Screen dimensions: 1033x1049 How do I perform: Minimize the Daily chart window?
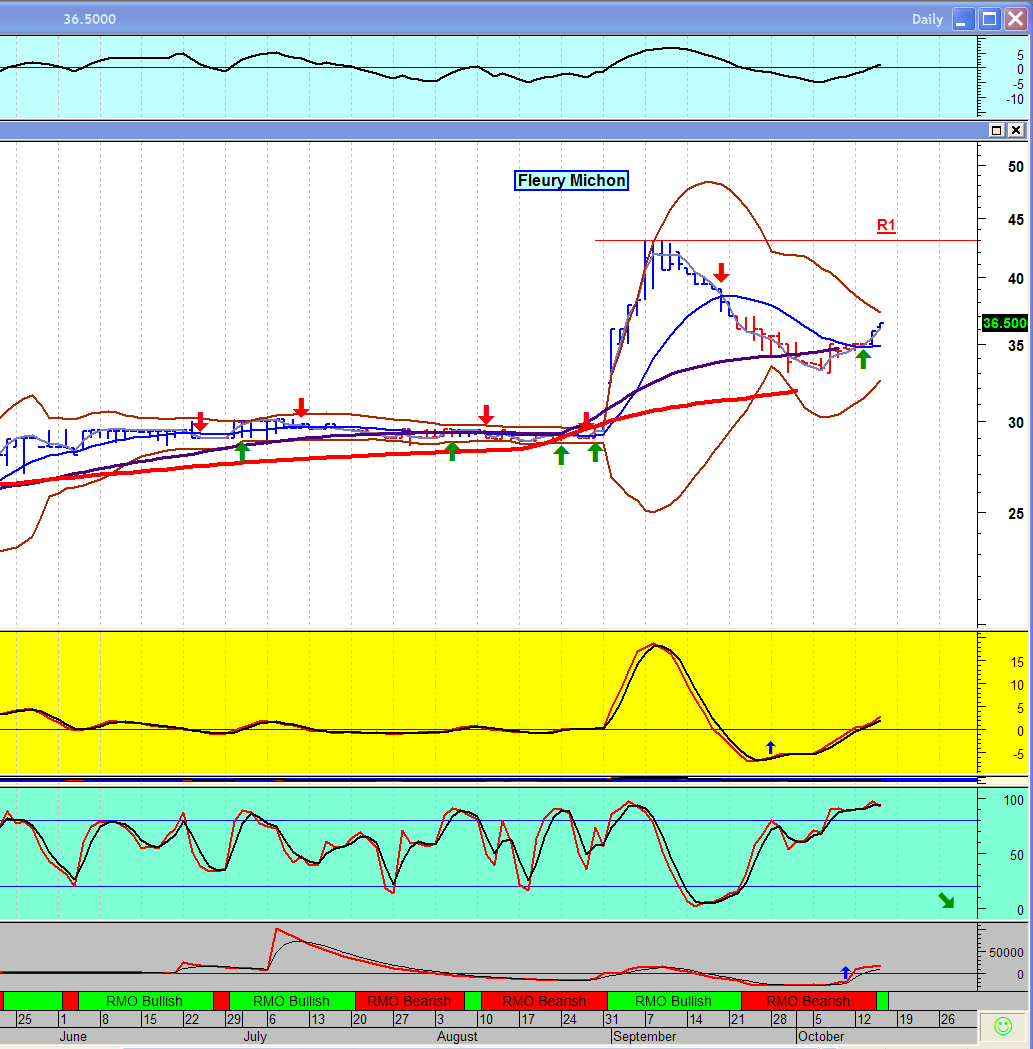pos(963,19)
